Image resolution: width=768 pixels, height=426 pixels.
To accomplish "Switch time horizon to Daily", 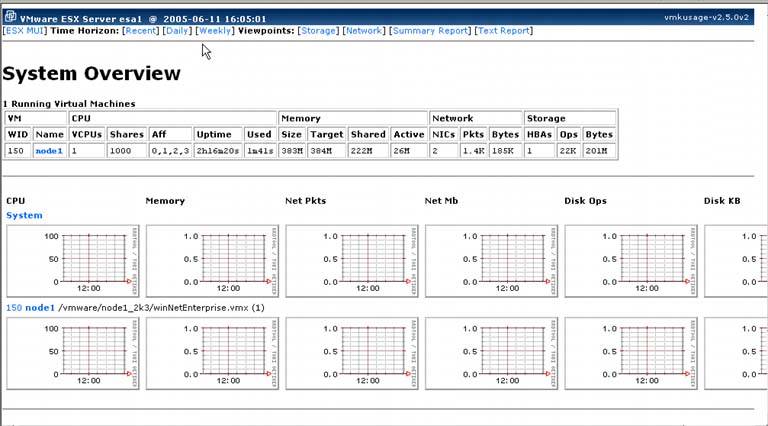I will pos(177,31).
